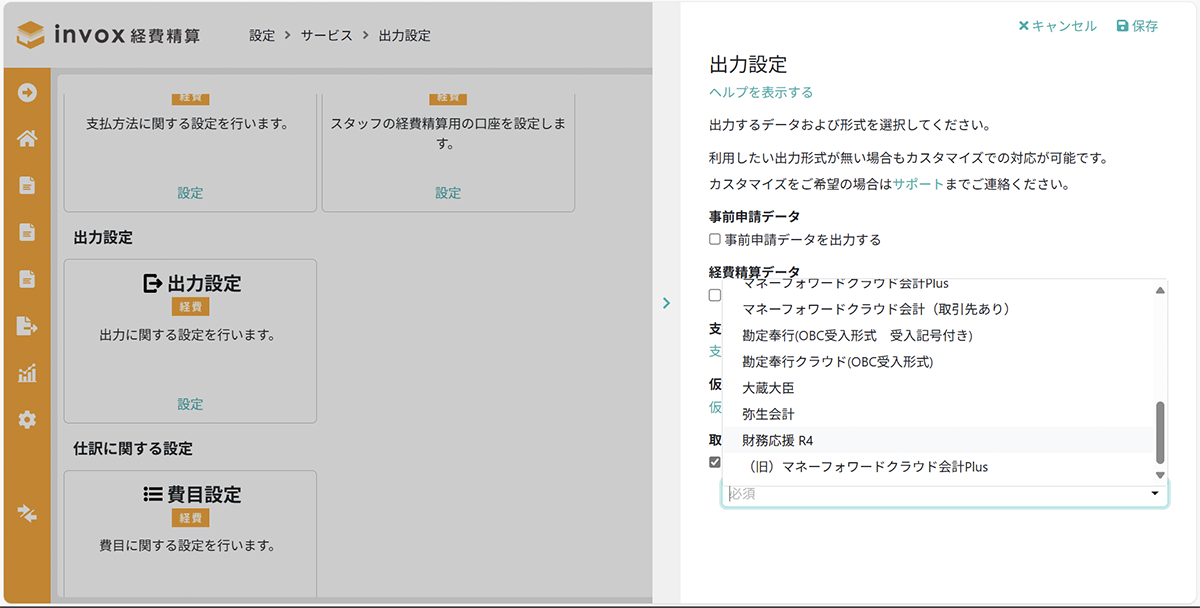Select the 大蔵大臣 option

tap(768, 387)
